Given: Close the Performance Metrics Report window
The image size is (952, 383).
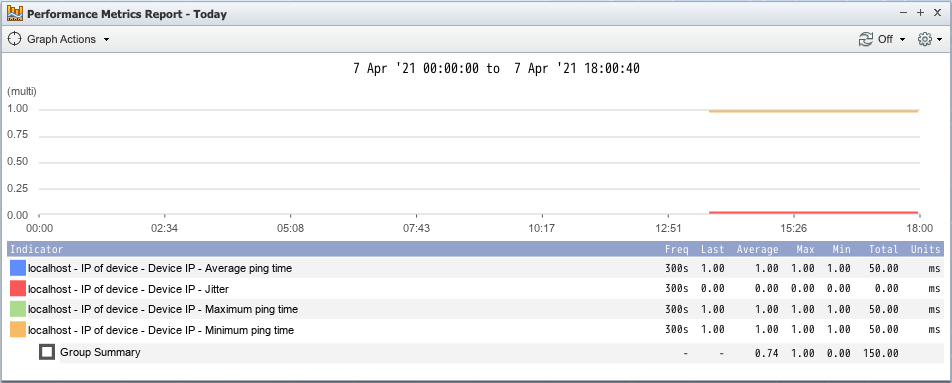Looking at the screenshot, I should point(937,13).
